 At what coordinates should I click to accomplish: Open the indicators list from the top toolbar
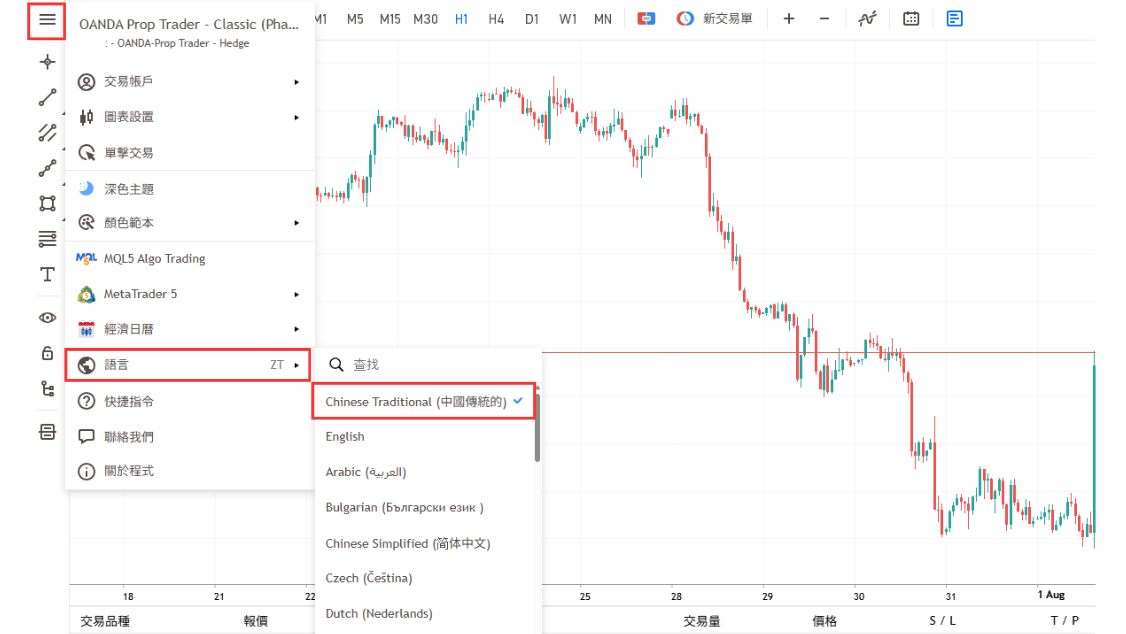click(867, 18)
